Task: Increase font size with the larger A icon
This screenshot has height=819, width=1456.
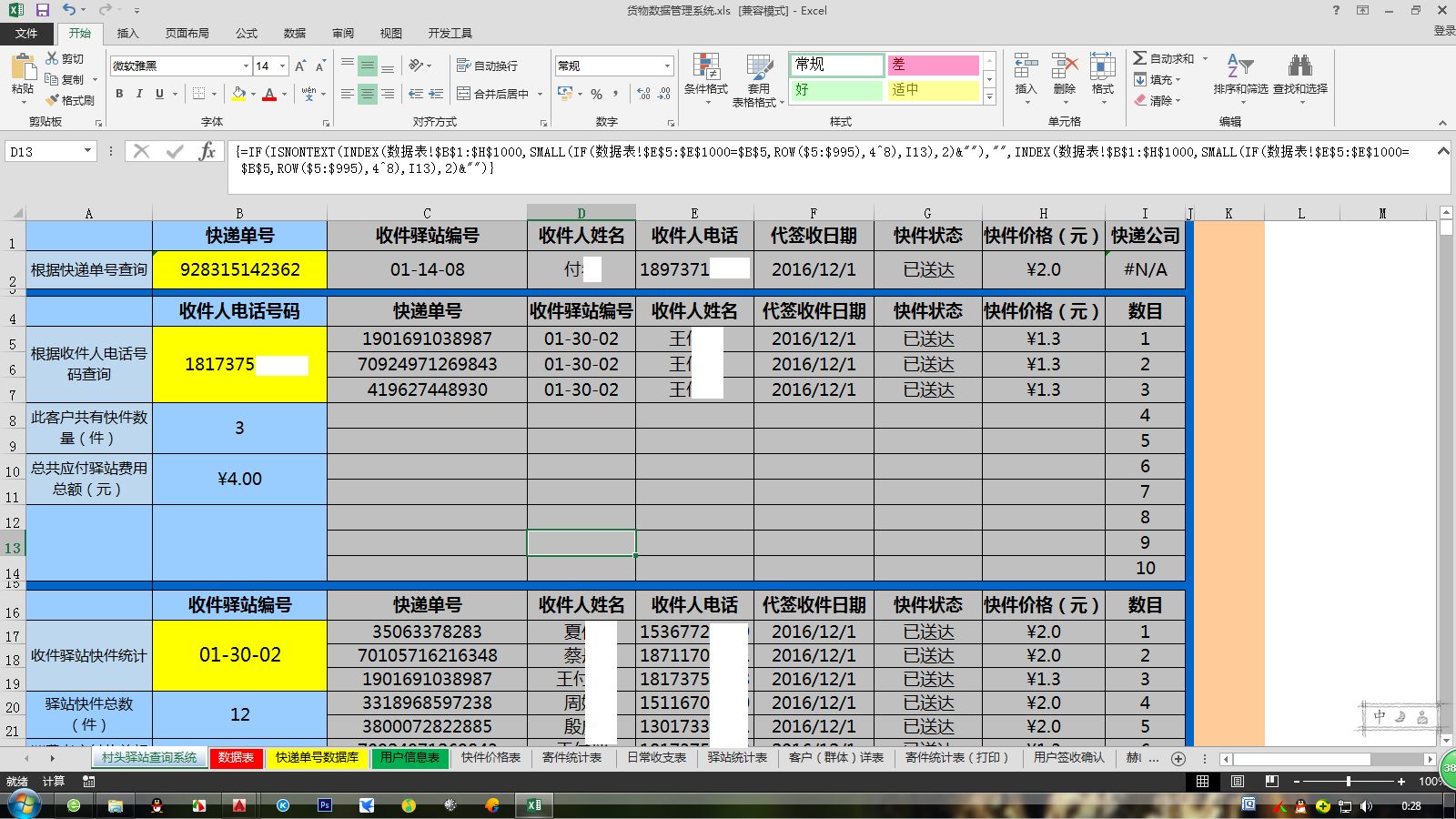Action: coord(300,66)
